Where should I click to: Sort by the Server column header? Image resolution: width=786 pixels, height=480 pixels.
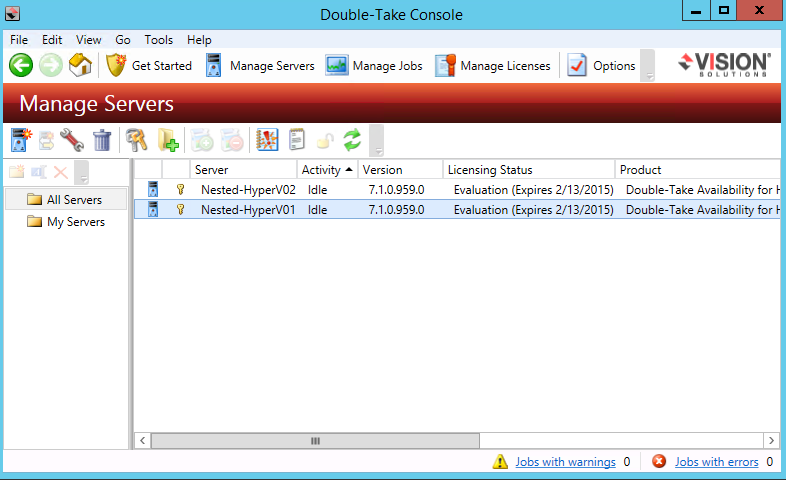(243, 170)
